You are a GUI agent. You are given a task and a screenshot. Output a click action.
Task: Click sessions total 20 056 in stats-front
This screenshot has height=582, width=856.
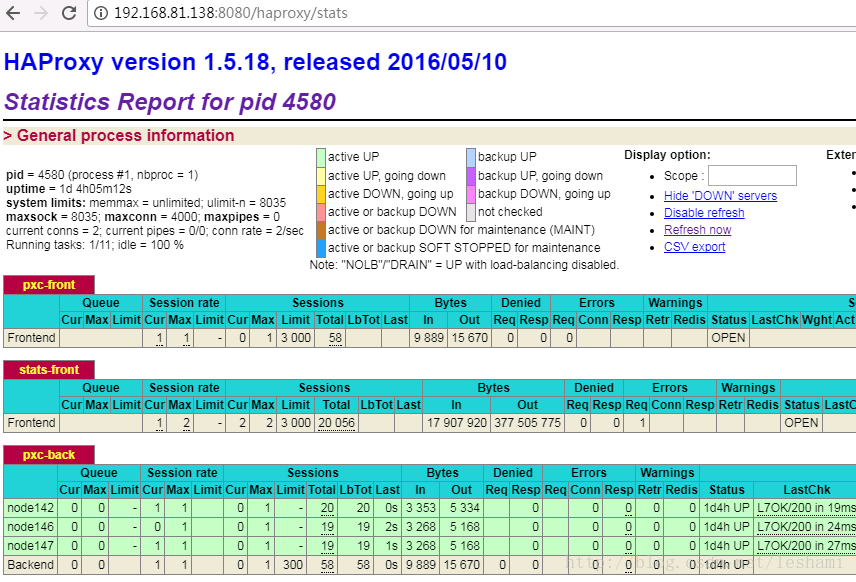click(336, 423)
